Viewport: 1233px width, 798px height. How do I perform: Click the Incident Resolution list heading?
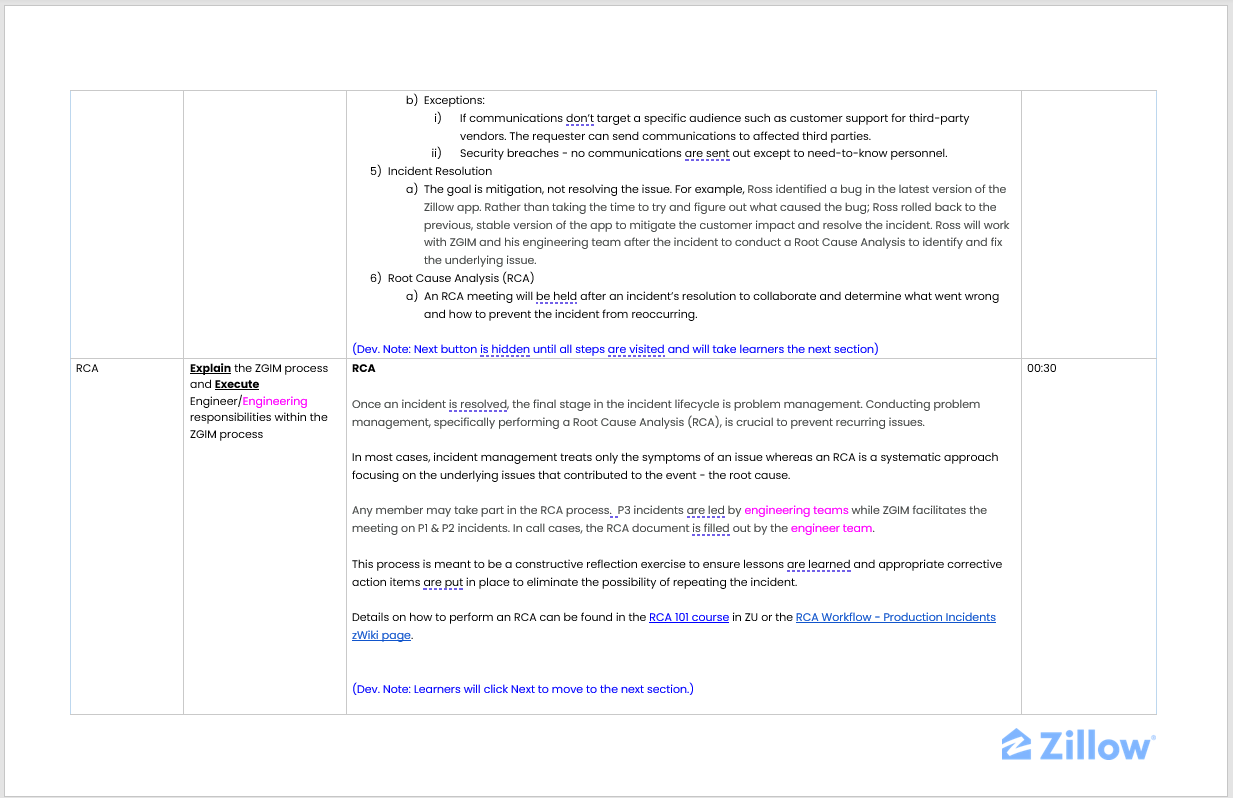pyautogui.click(x=439, y=171)
